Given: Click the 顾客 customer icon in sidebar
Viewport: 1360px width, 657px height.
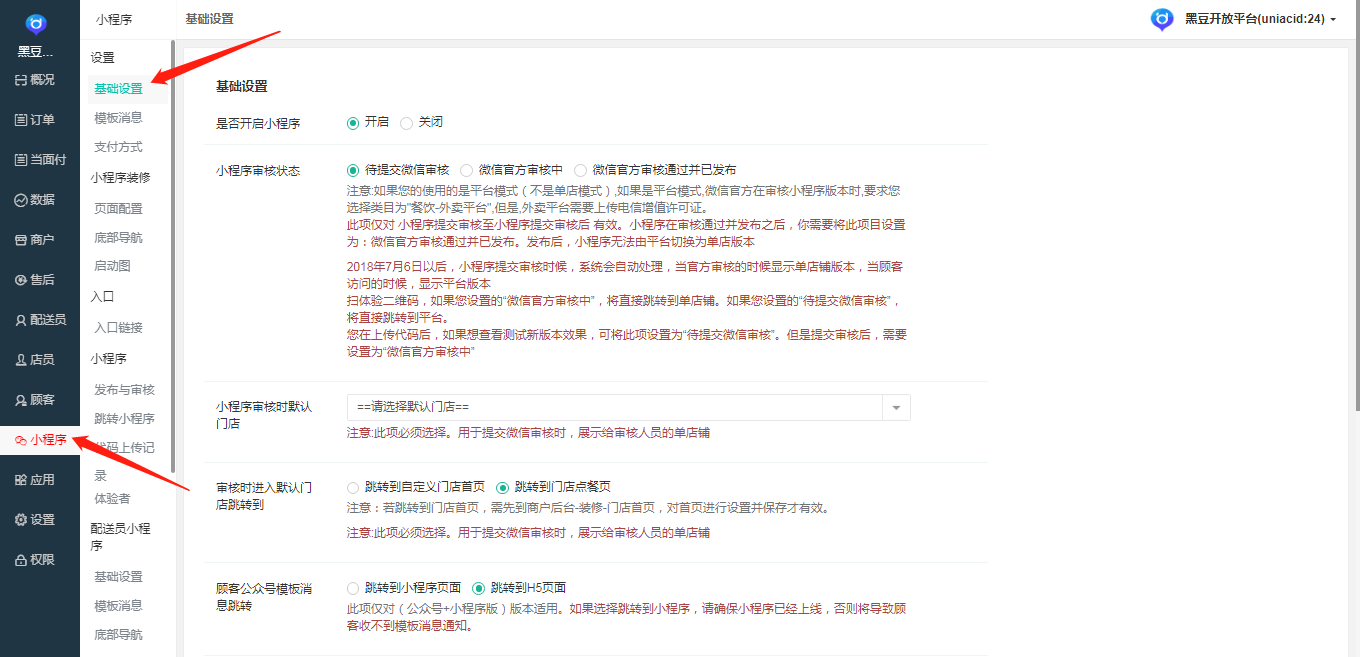Looking at the screenshot, I should (21, 400).
